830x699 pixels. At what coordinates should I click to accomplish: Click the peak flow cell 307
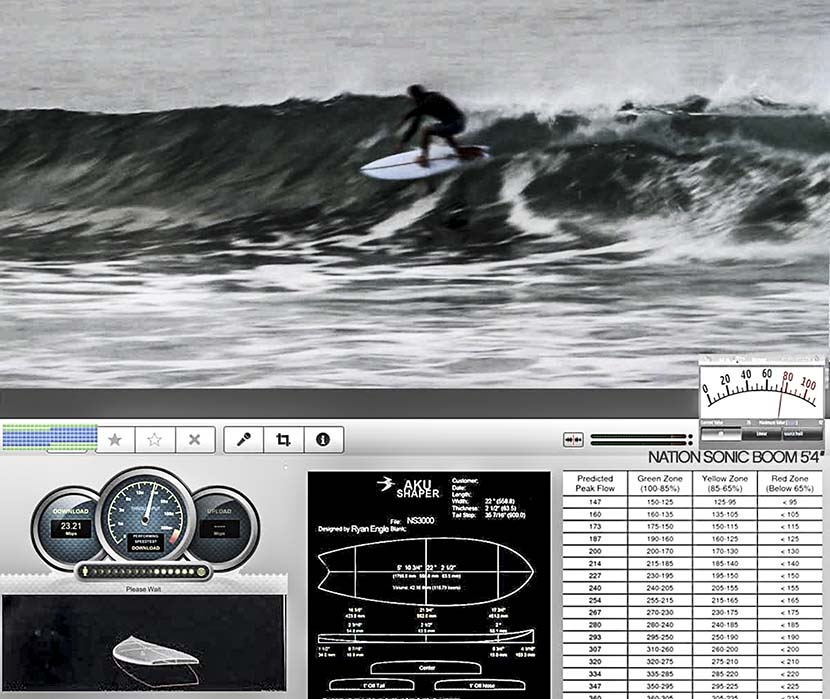595,649
